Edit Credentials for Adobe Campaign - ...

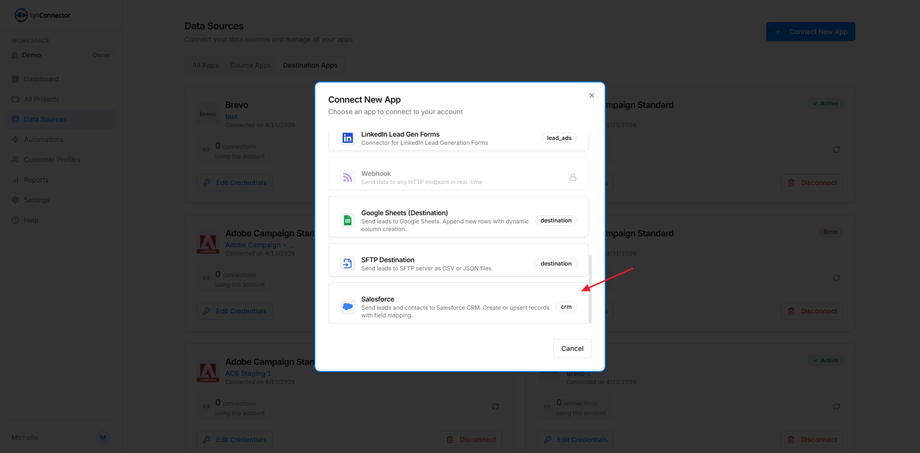(x=234, y=311)
